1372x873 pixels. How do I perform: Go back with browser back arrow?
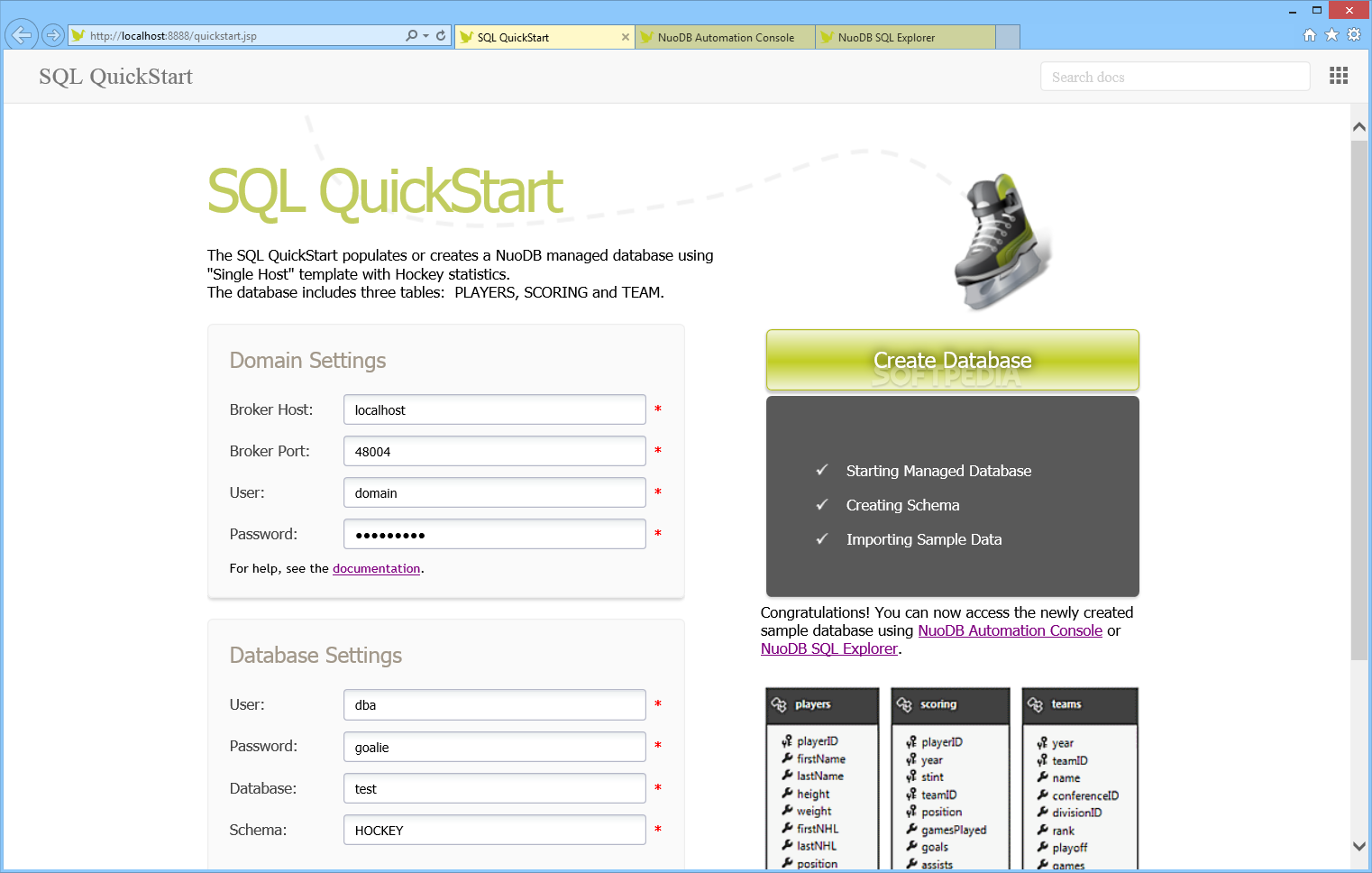22,35
